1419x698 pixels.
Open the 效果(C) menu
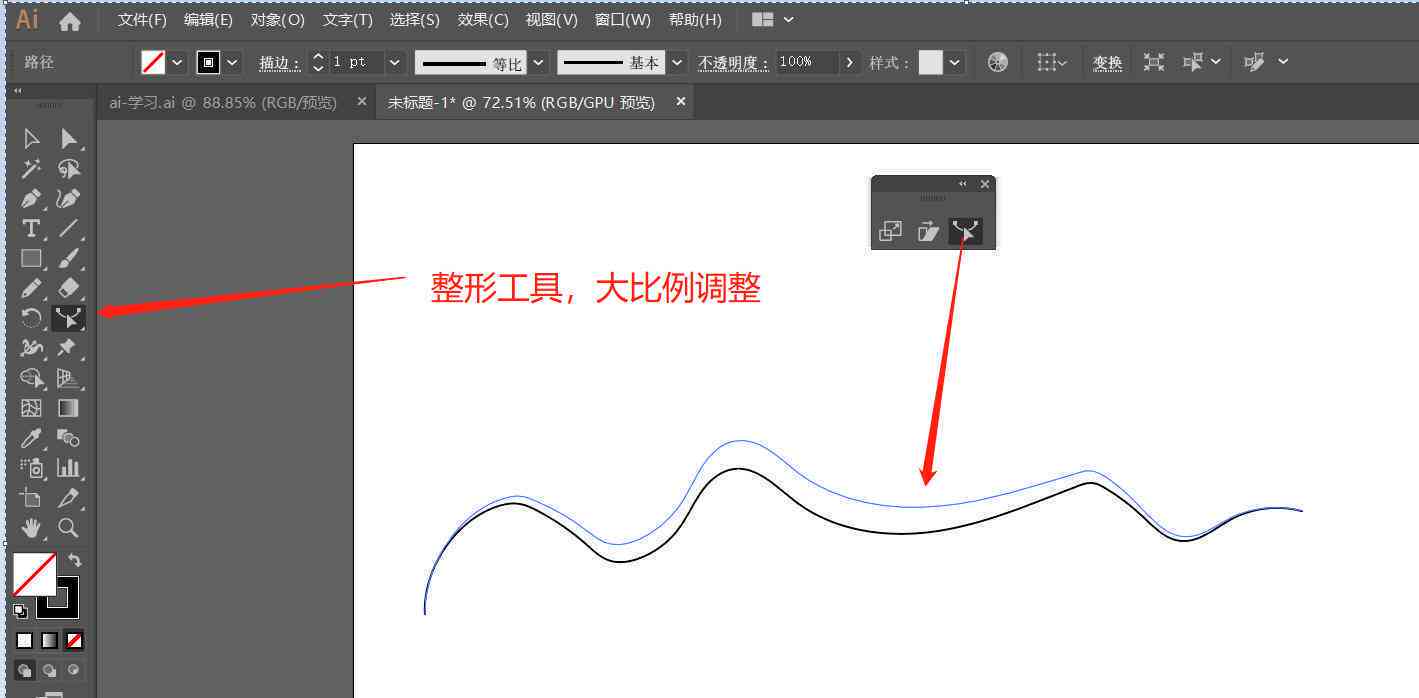click(x=483, y=20)
